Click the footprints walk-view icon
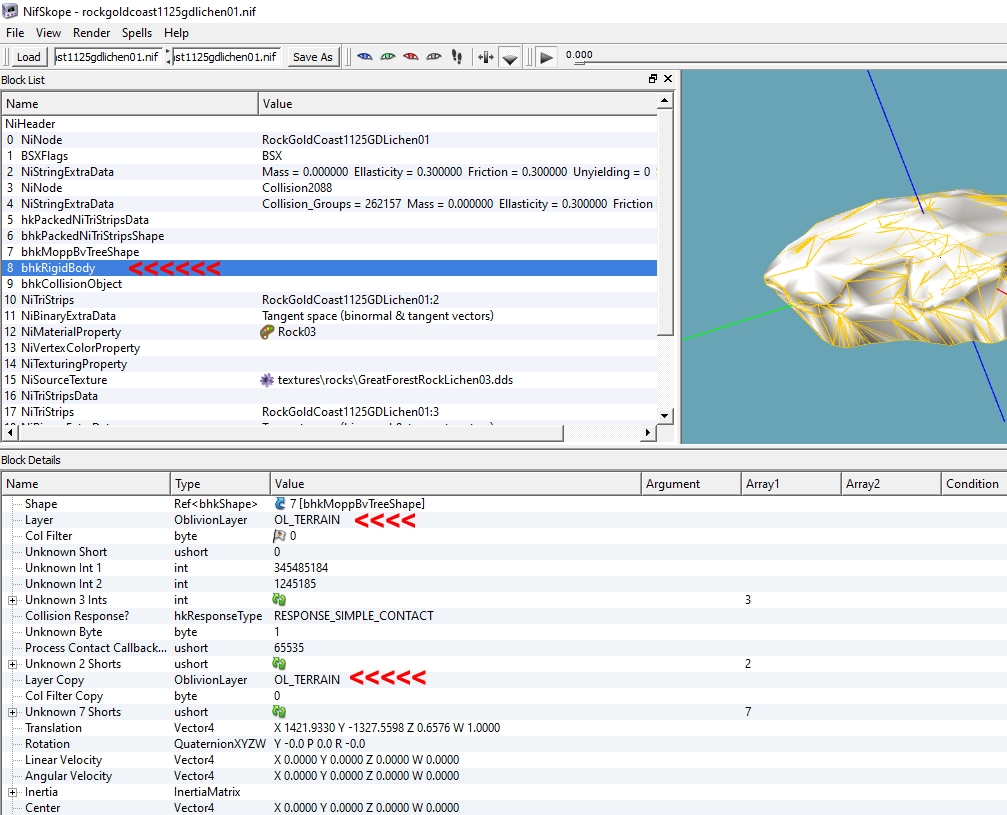Viewport: 1007px width, 815px height. point(457,57)
